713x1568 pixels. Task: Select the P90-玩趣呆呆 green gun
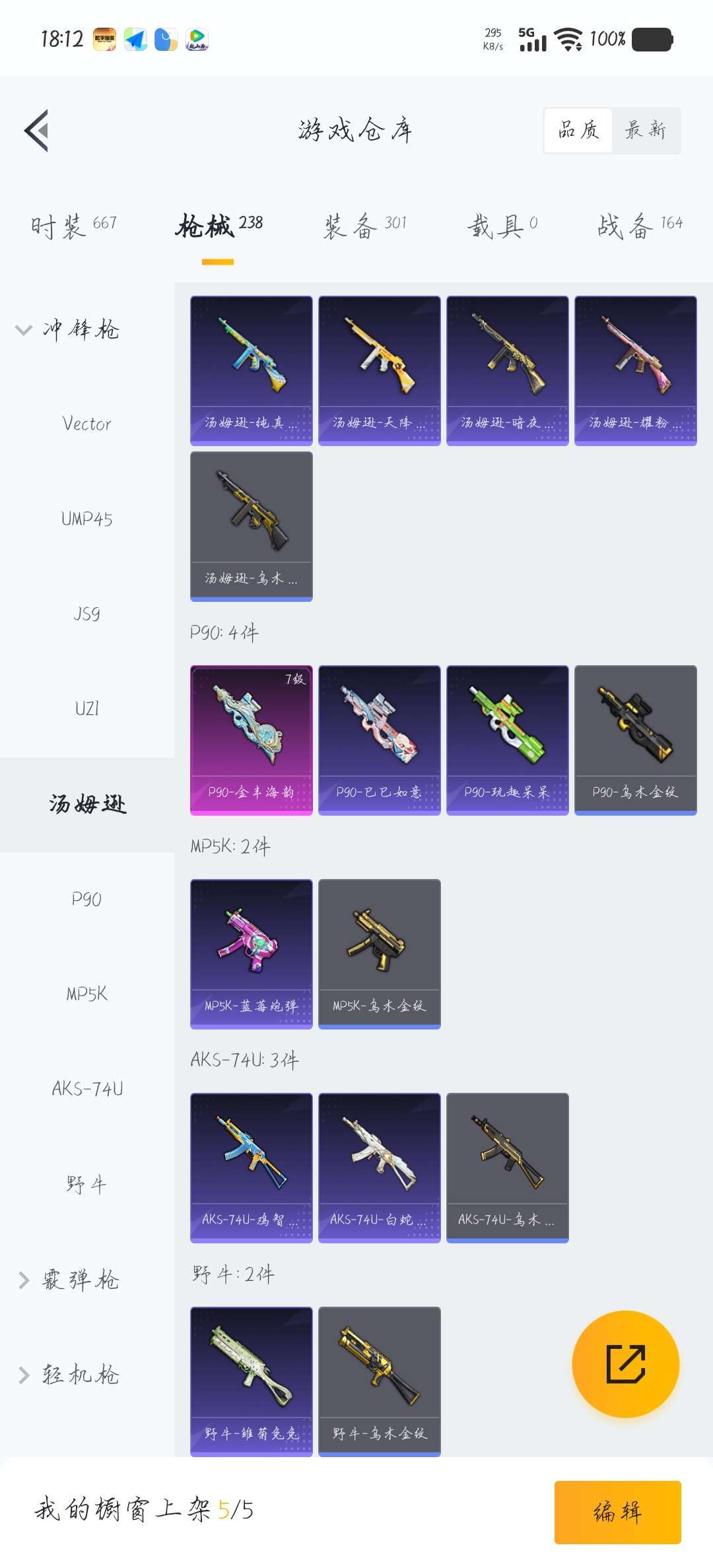pyautogui.click(x=507, y=740)
